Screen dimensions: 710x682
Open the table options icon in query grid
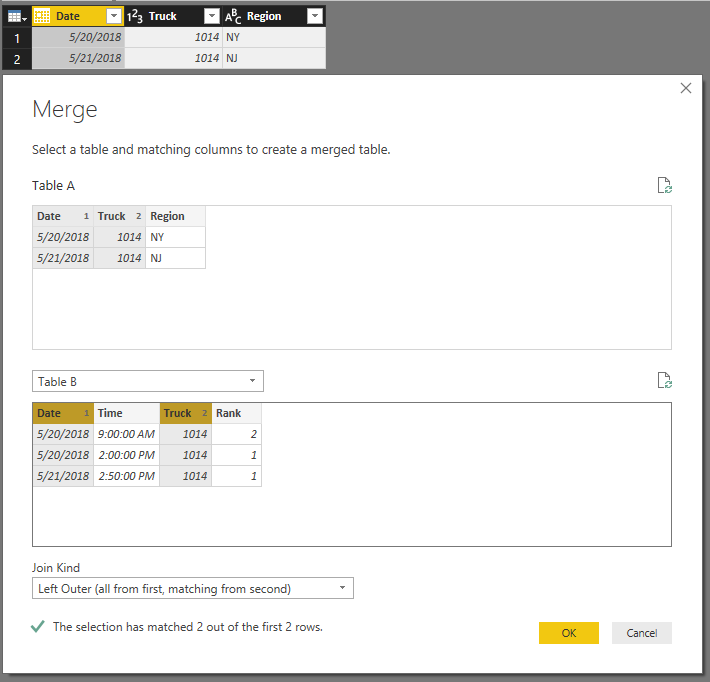pos(17,17)
